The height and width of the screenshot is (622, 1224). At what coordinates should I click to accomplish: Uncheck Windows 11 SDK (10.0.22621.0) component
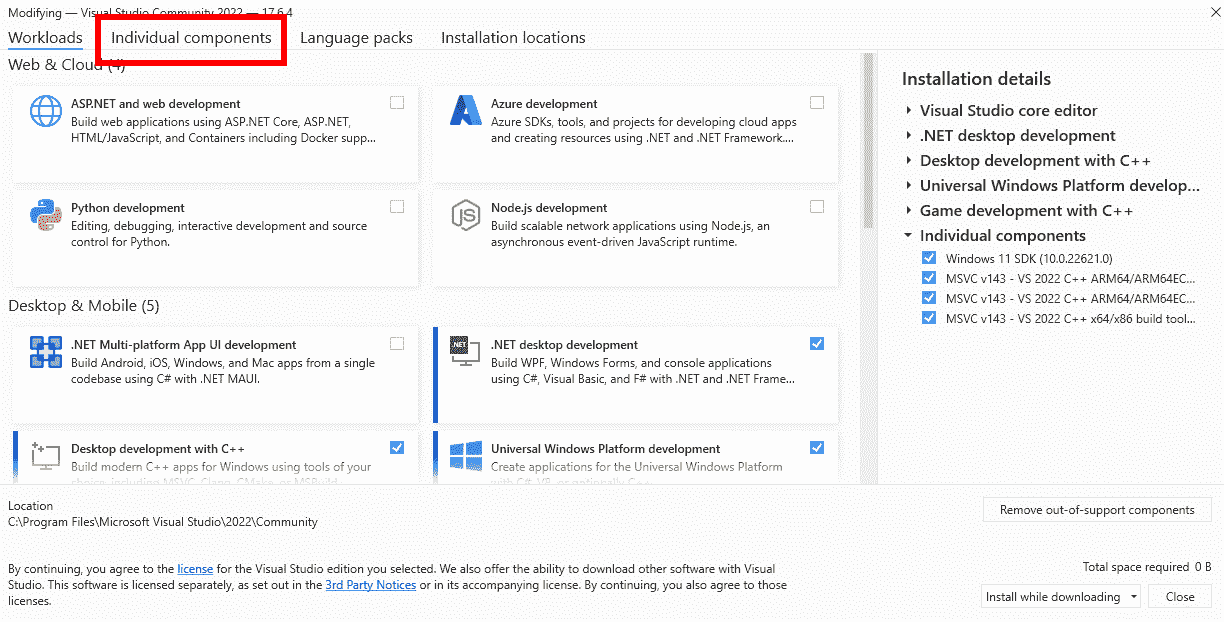coord(929,258)
